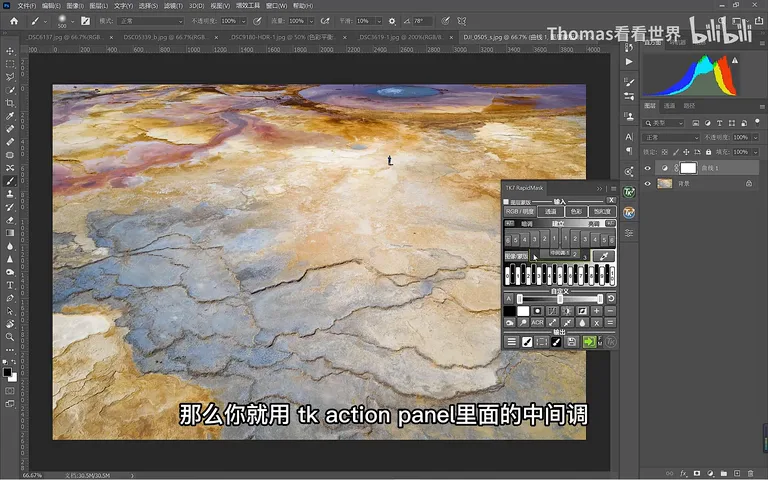Close the TK7 X button at the top right of the input row
768x480 pixels.
click(611, 200)
